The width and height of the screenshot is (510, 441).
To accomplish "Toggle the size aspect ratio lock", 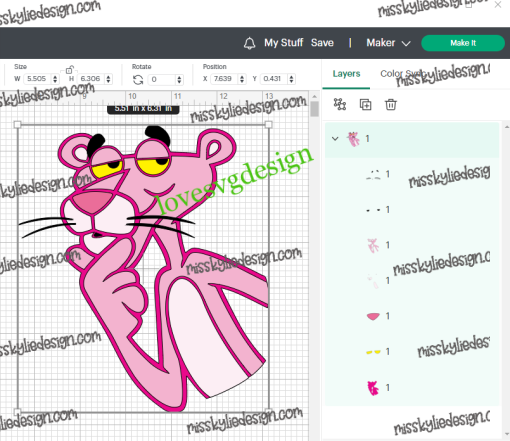I will click(69, 70).
